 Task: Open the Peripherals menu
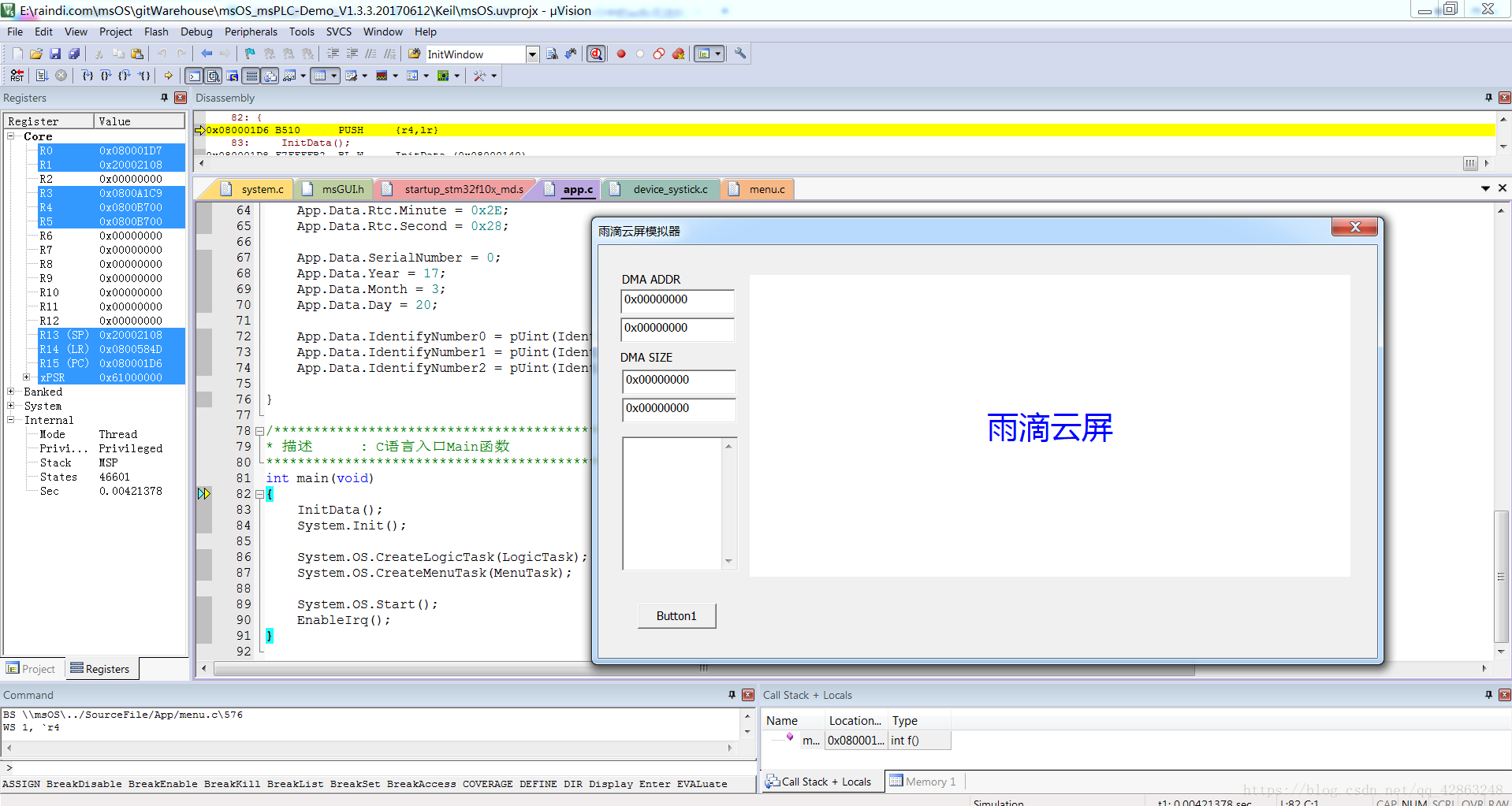(x=251, y=32)
